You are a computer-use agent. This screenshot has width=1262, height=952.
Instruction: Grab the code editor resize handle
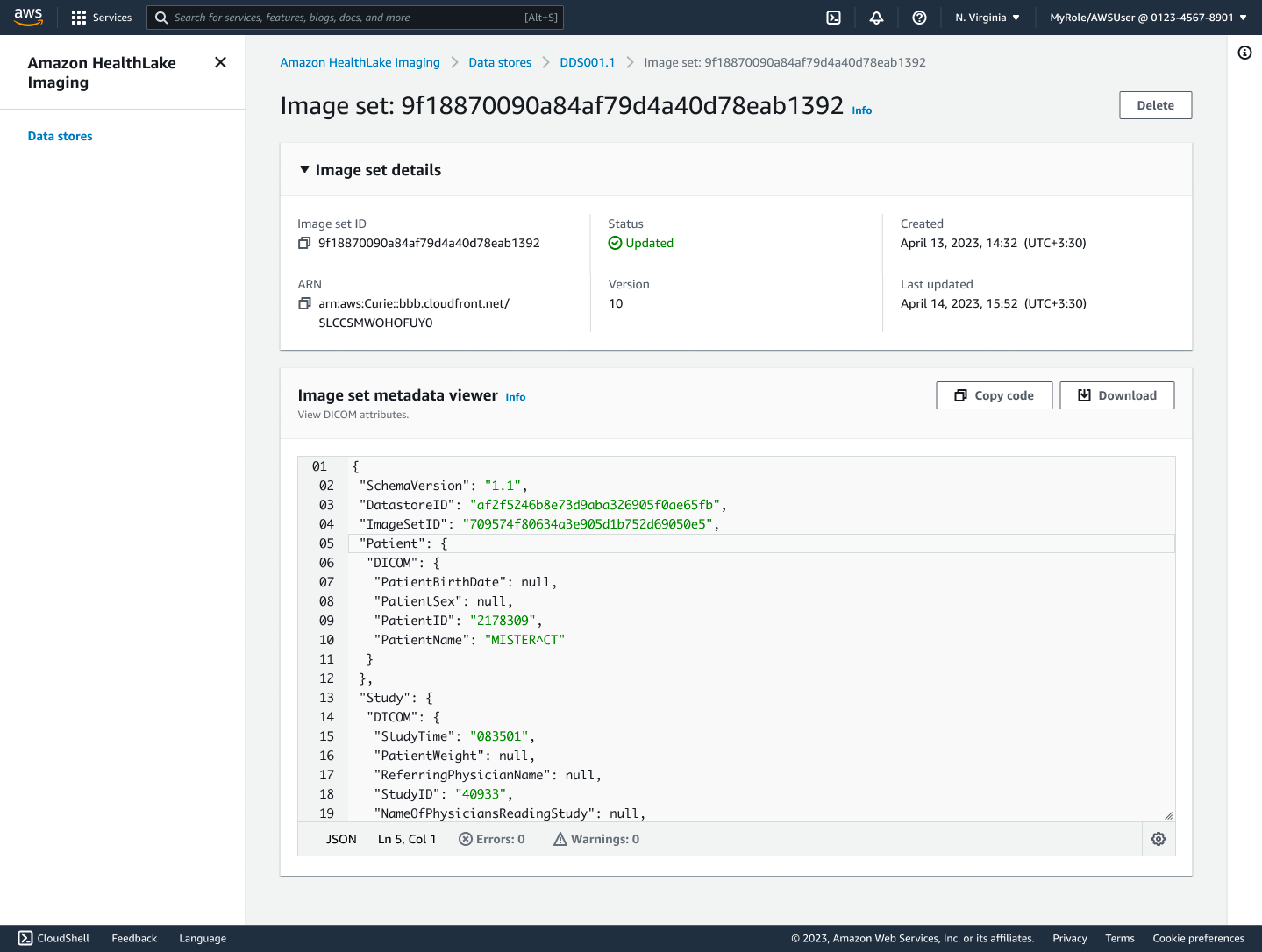(x=1168, y=815)
